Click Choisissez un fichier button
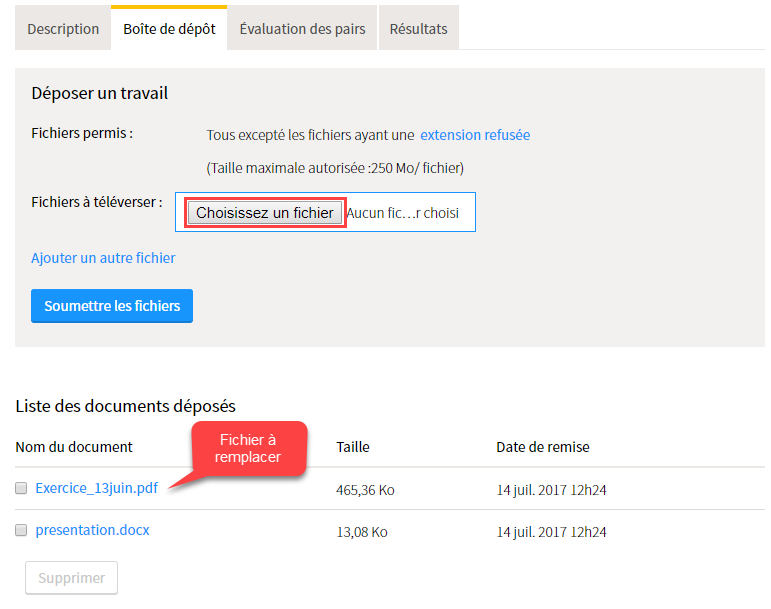Screen dimensions: 771x609 coord(265,213)
